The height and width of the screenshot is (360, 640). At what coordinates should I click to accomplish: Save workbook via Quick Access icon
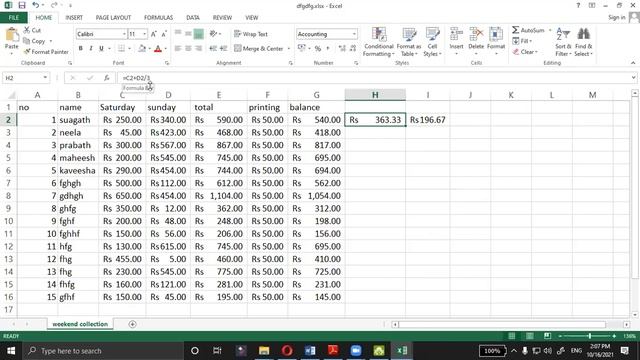22,5
